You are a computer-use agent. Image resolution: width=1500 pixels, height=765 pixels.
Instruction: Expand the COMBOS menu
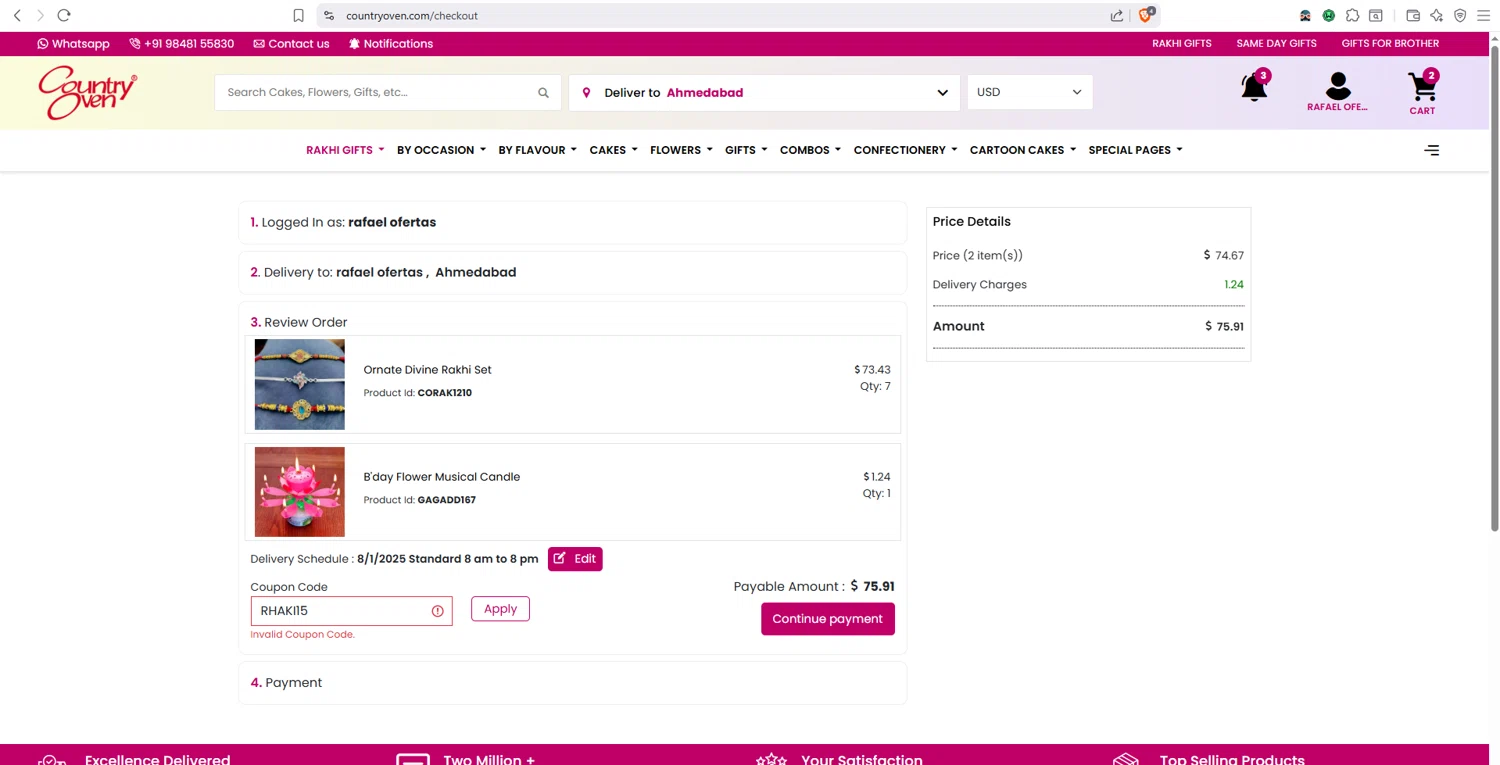(x=810, y=150)
